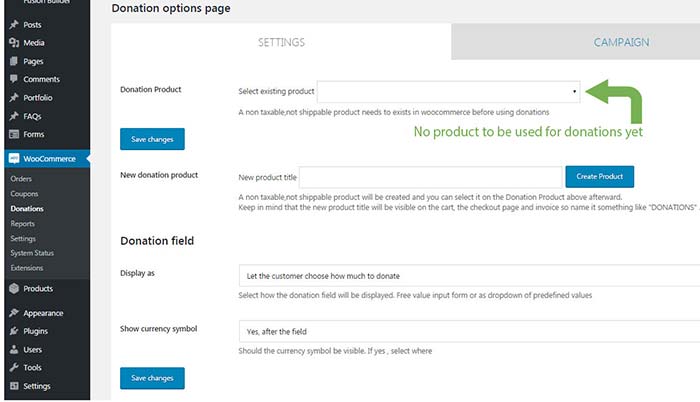Select the Settings tab
This screenshot has height=402, width=700.
[x=281, y=42]
